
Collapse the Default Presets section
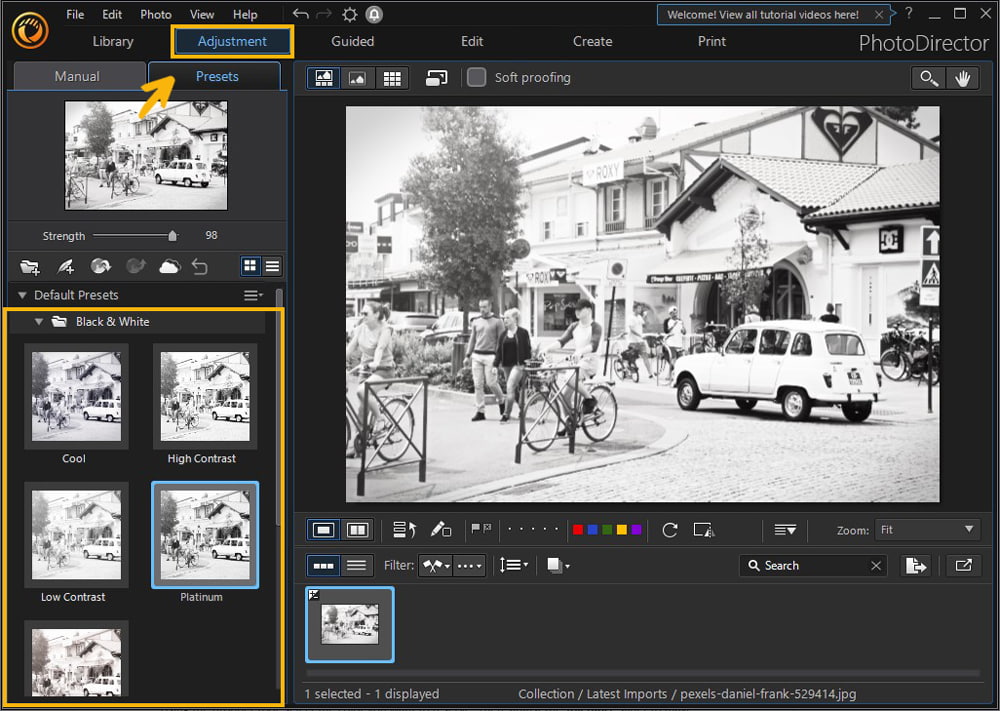(x=22, y=295)
